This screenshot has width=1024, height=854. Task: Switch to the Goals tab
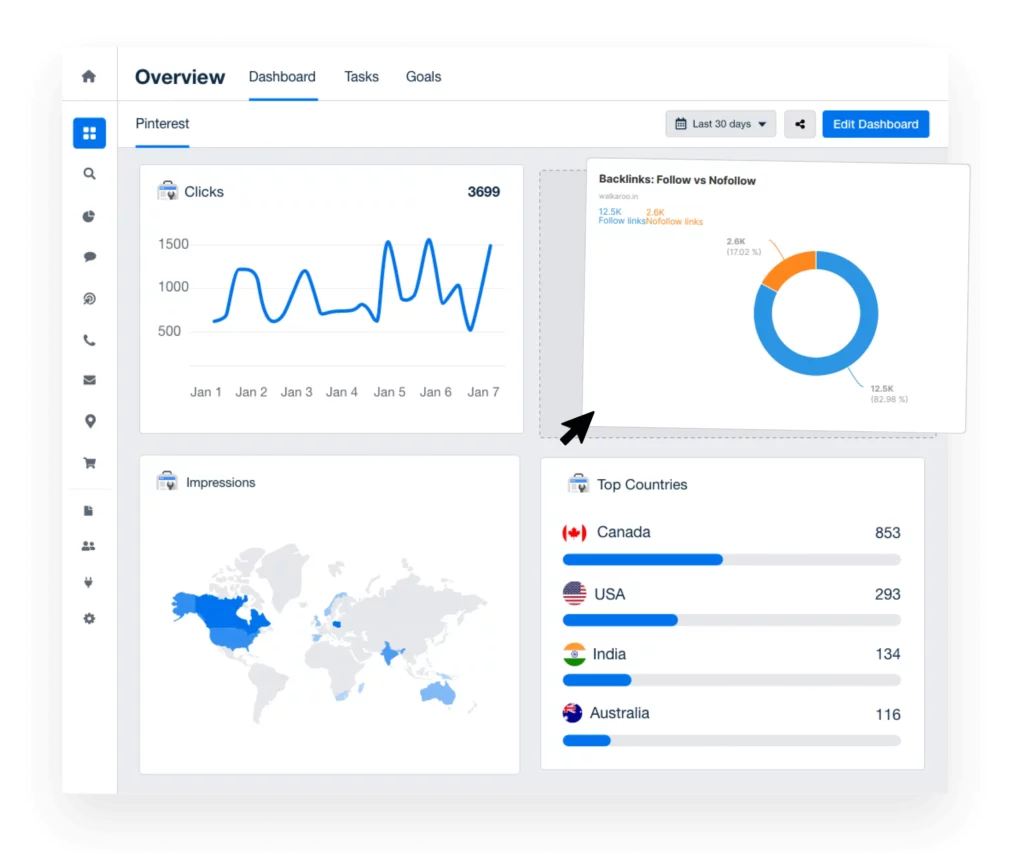pos(423,77)
